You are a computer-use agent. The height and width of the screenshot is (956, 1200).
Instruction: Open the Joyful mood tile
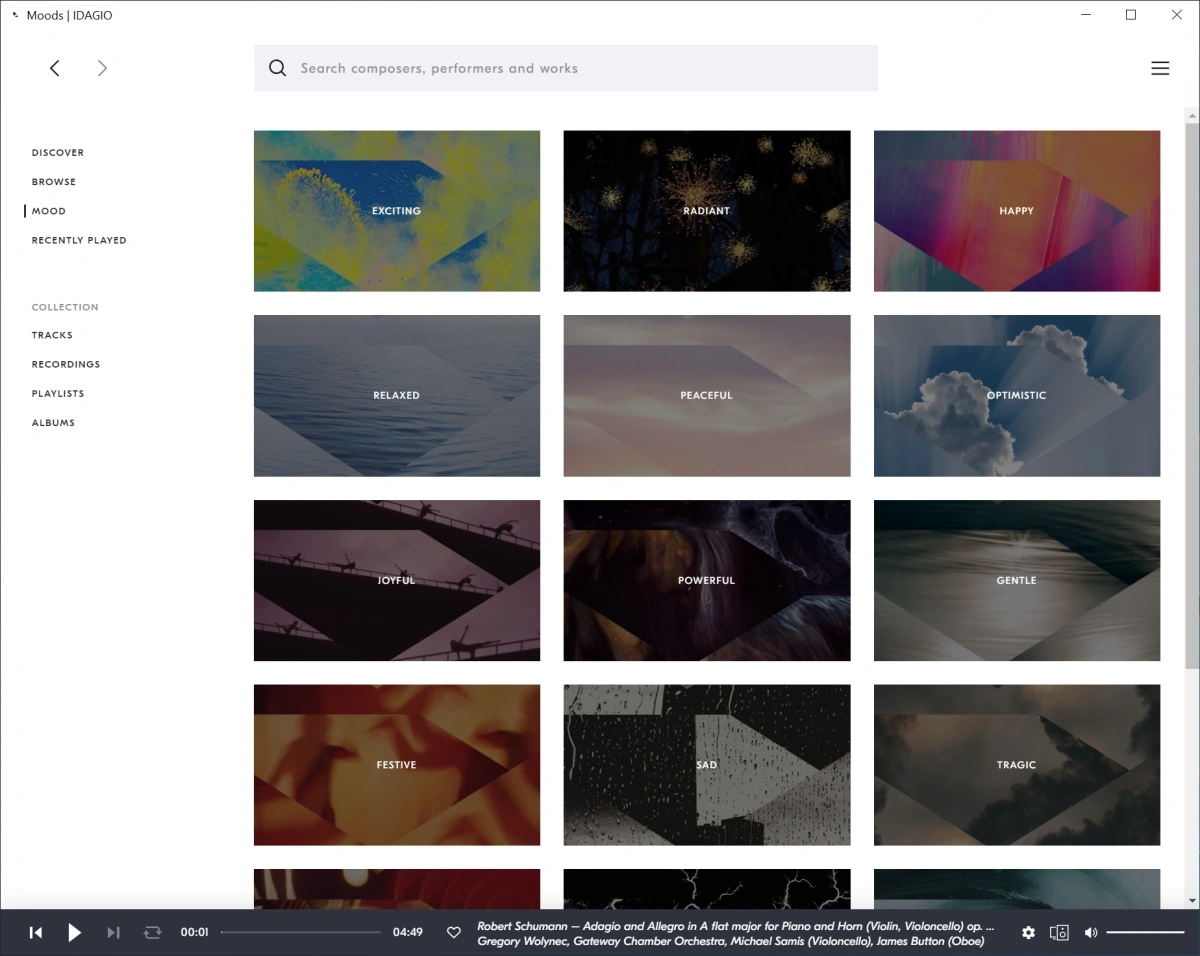click(397, 581)
